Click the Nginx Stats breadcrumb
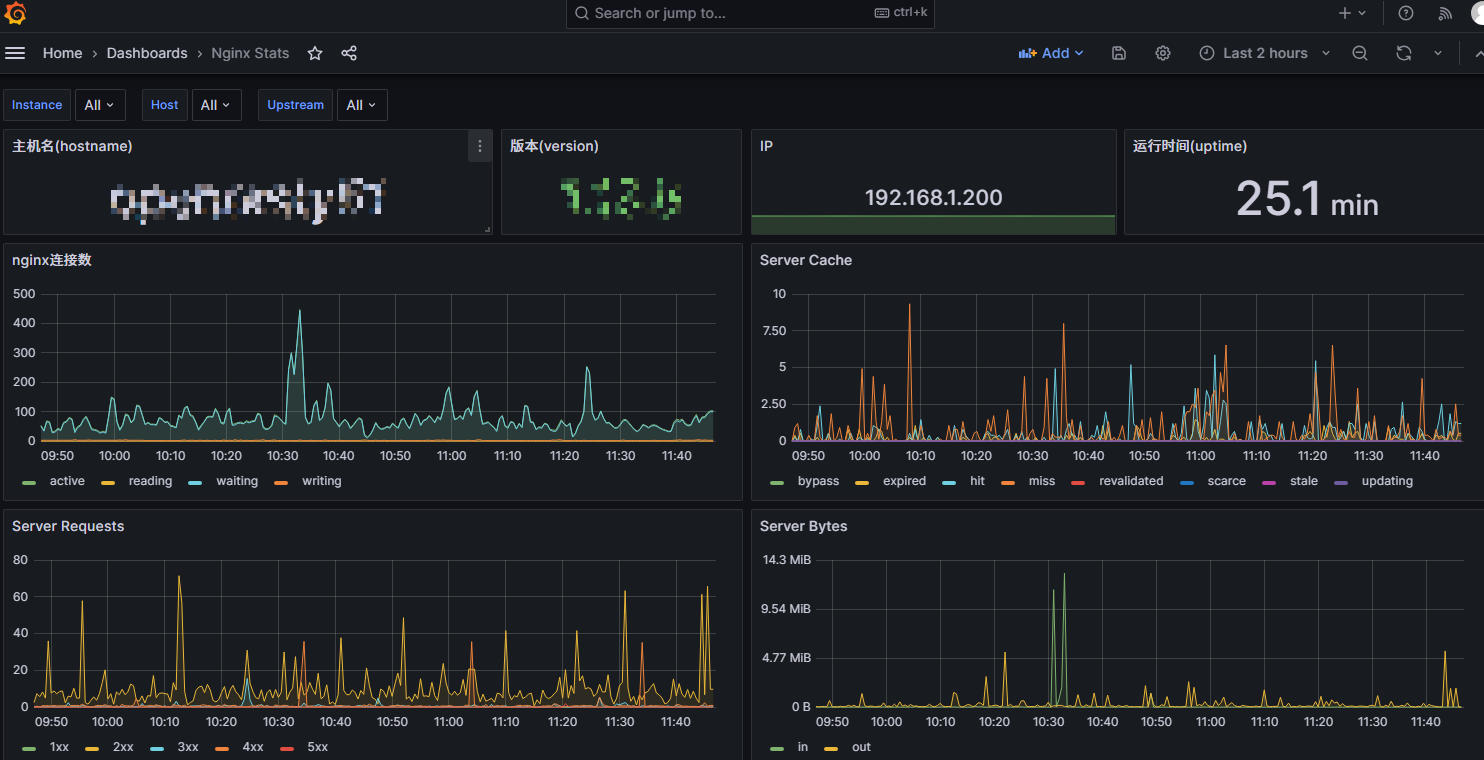This screenshot has width=1484, height=760. click(250, 53)
